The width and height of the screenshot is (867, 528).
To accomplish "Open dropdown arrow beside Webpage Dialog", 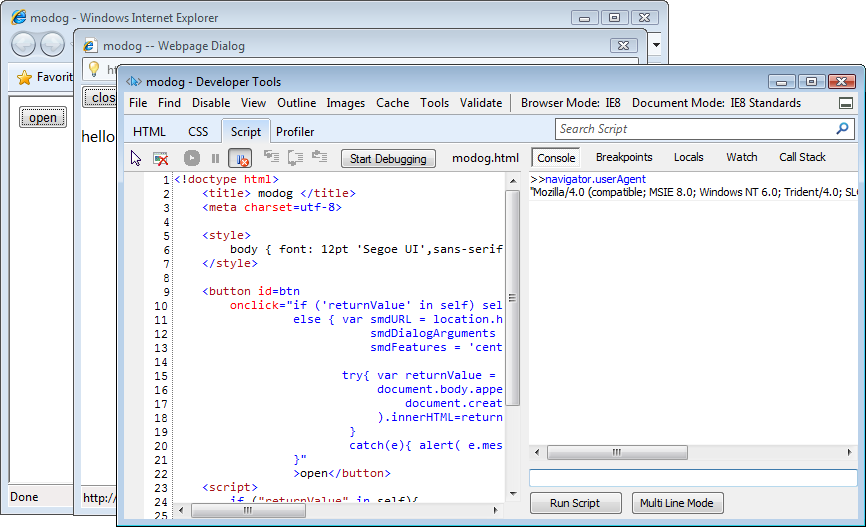I will click(x=656, y=45).
